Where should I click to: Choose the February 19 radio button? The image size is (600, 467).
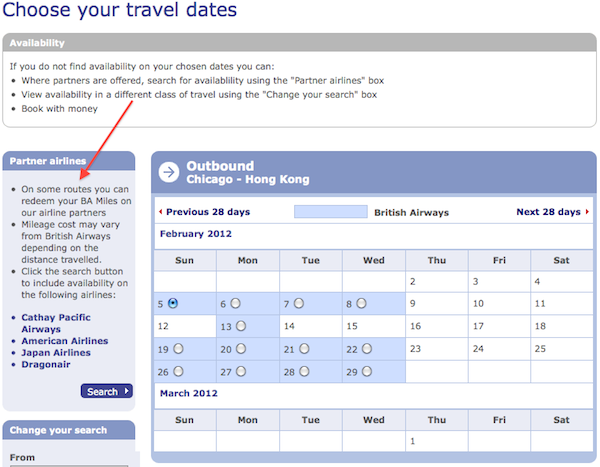coord(178,348)
